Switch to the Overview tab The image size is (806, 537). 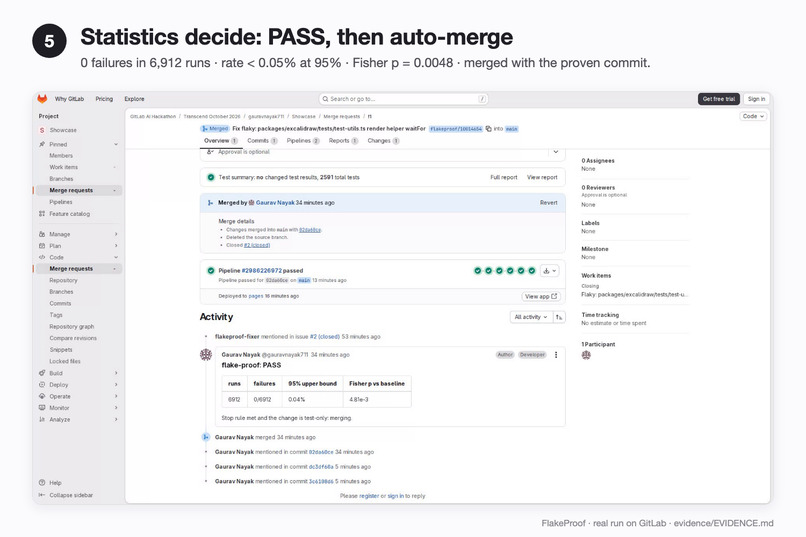click(221, 141)
